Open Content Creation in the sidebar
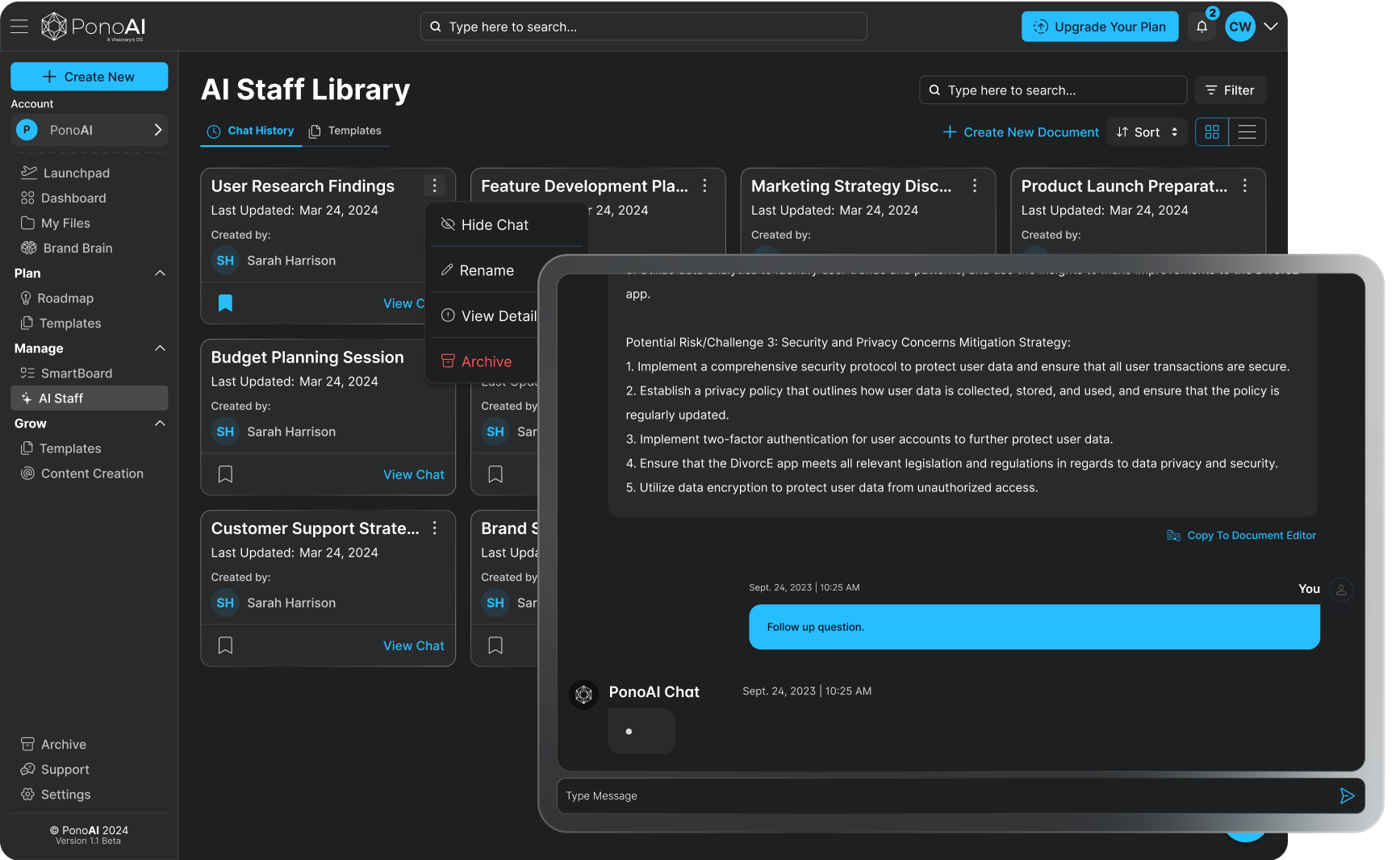 point(82,473)
